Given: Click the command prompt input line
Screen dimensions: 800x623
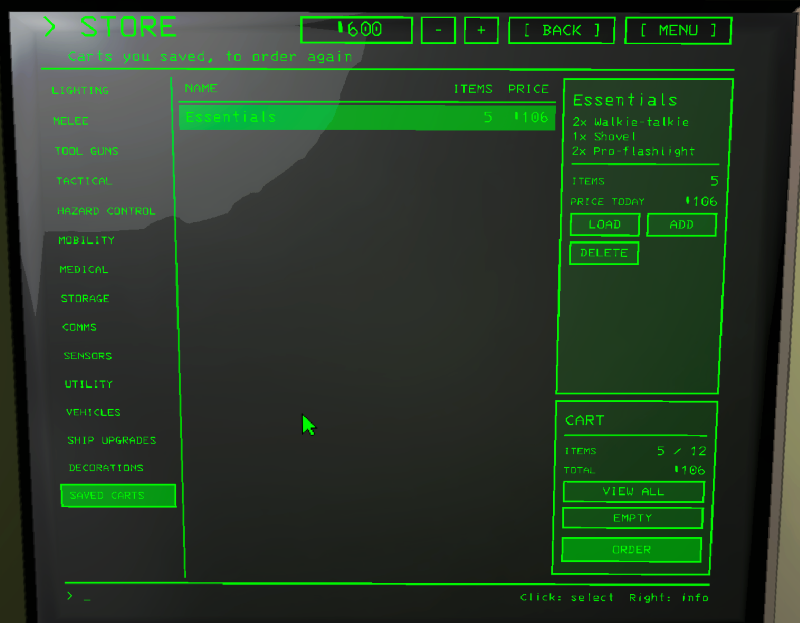Looking at the screenshot, I should pos(79,596).
